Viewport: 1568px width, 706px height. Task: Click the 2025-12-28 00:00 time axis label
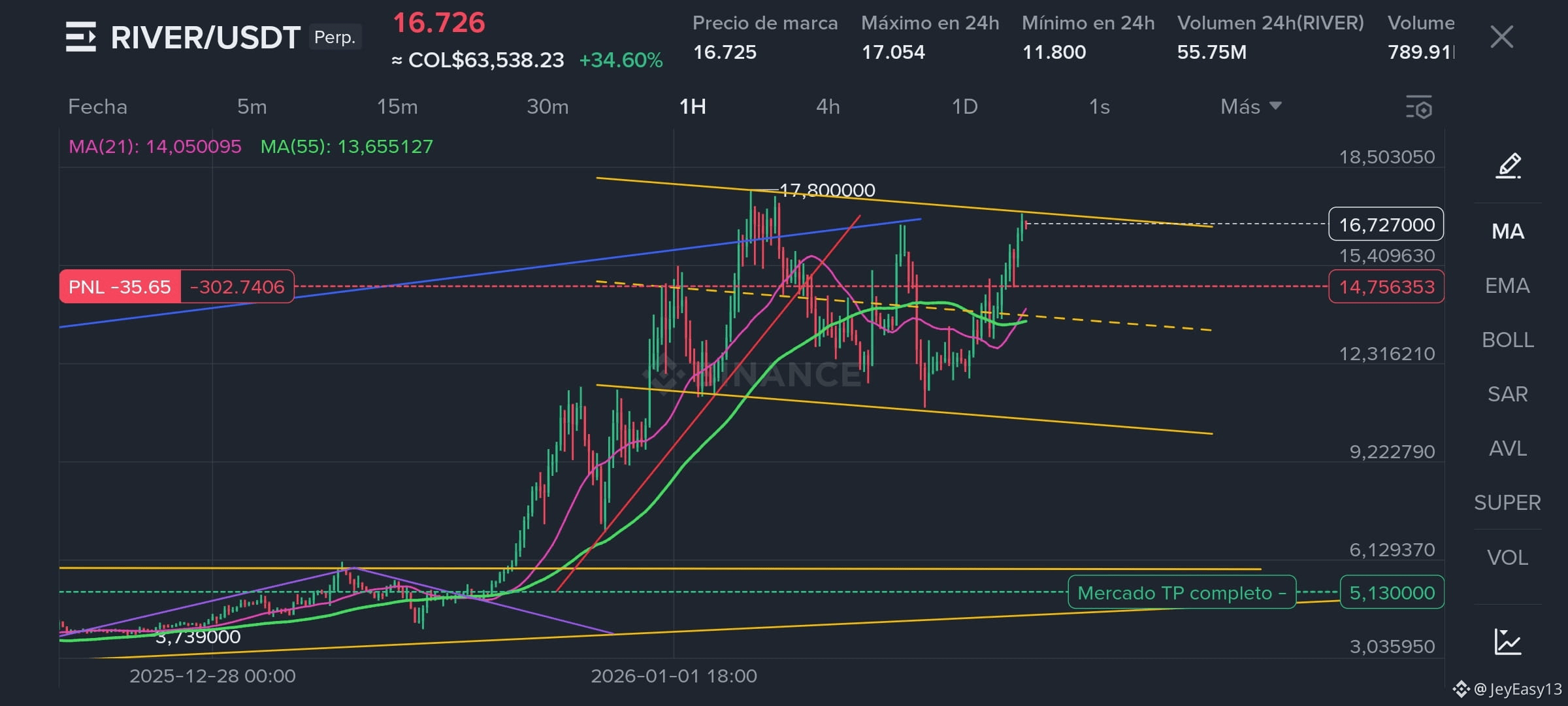[212, 676]
